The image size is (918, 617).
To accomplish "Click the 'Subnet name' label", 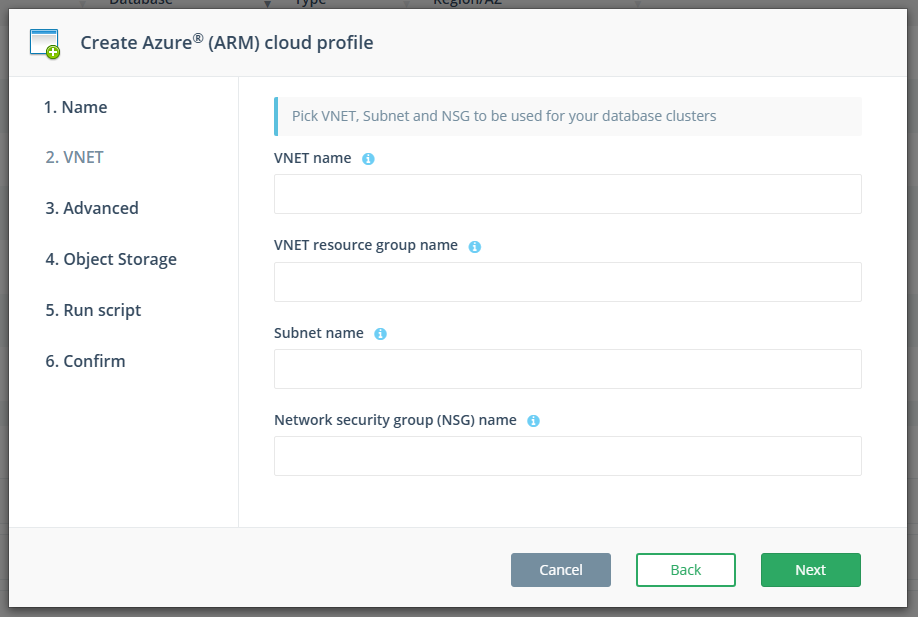I will (x=318, y=333).
